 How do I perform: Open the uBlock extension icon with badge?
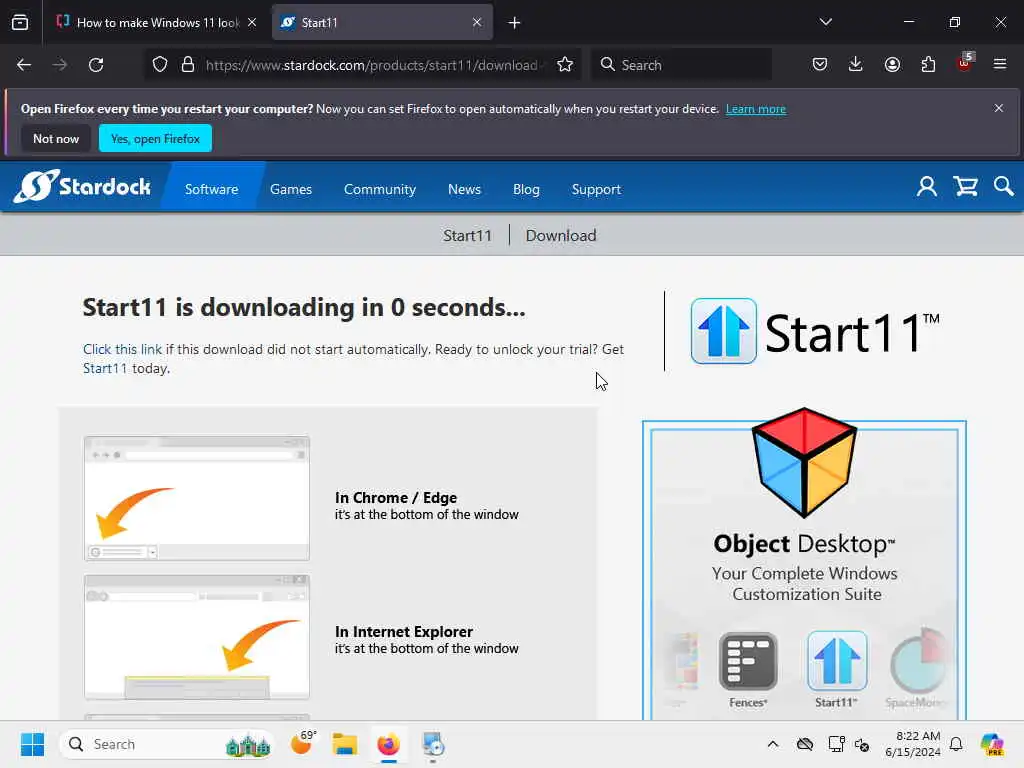pos(965,63)
